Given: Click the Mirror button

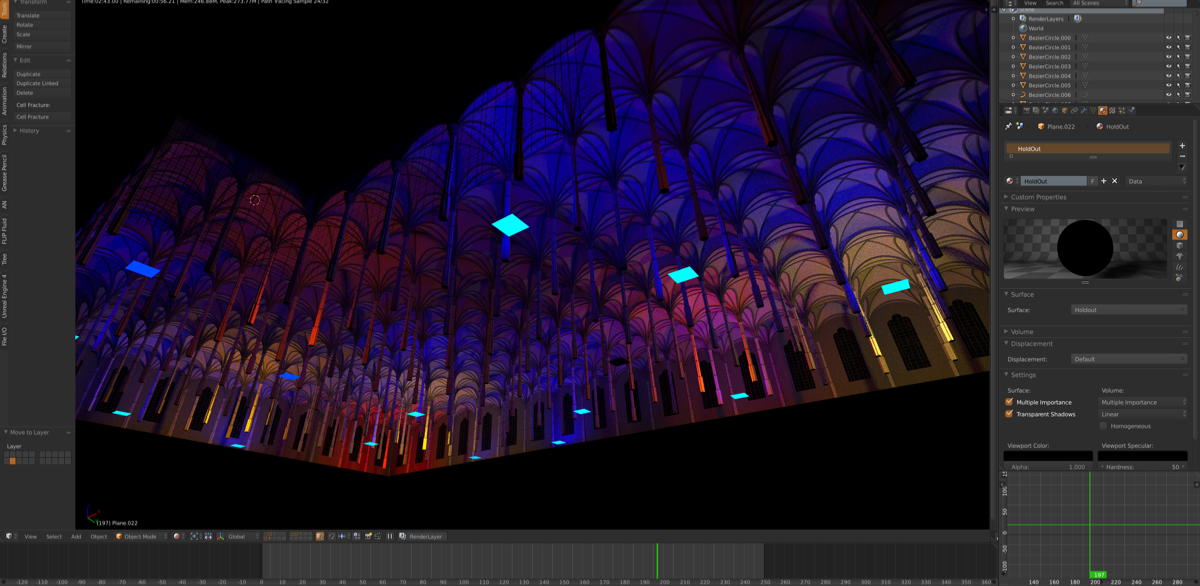Looking at the screenshot, I should point(40,47).
